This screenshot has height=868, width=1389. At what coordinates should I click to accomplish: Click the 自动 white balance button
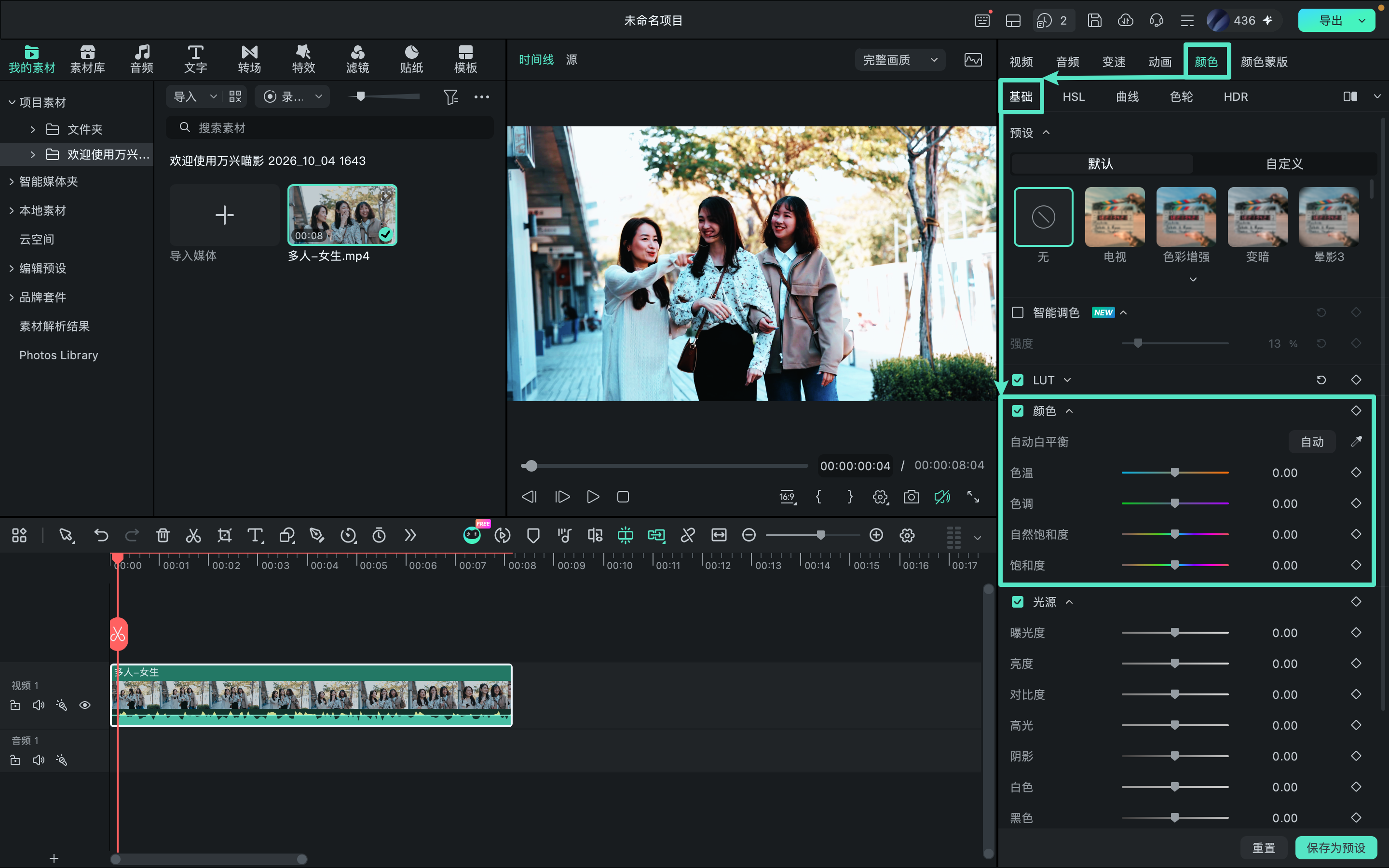(1312, 441)
